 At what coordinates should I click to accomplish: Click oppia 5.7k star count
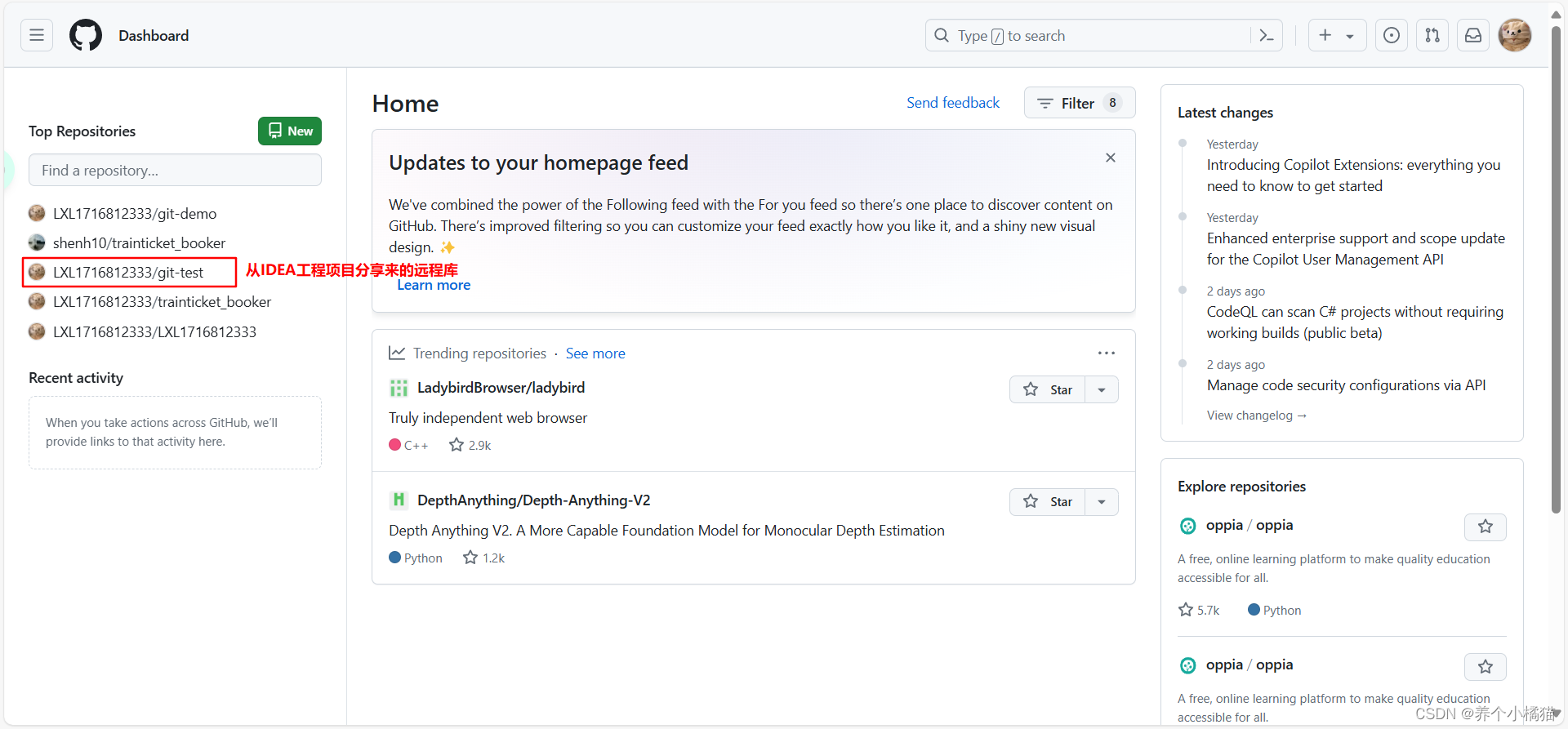click(1199, 610)
